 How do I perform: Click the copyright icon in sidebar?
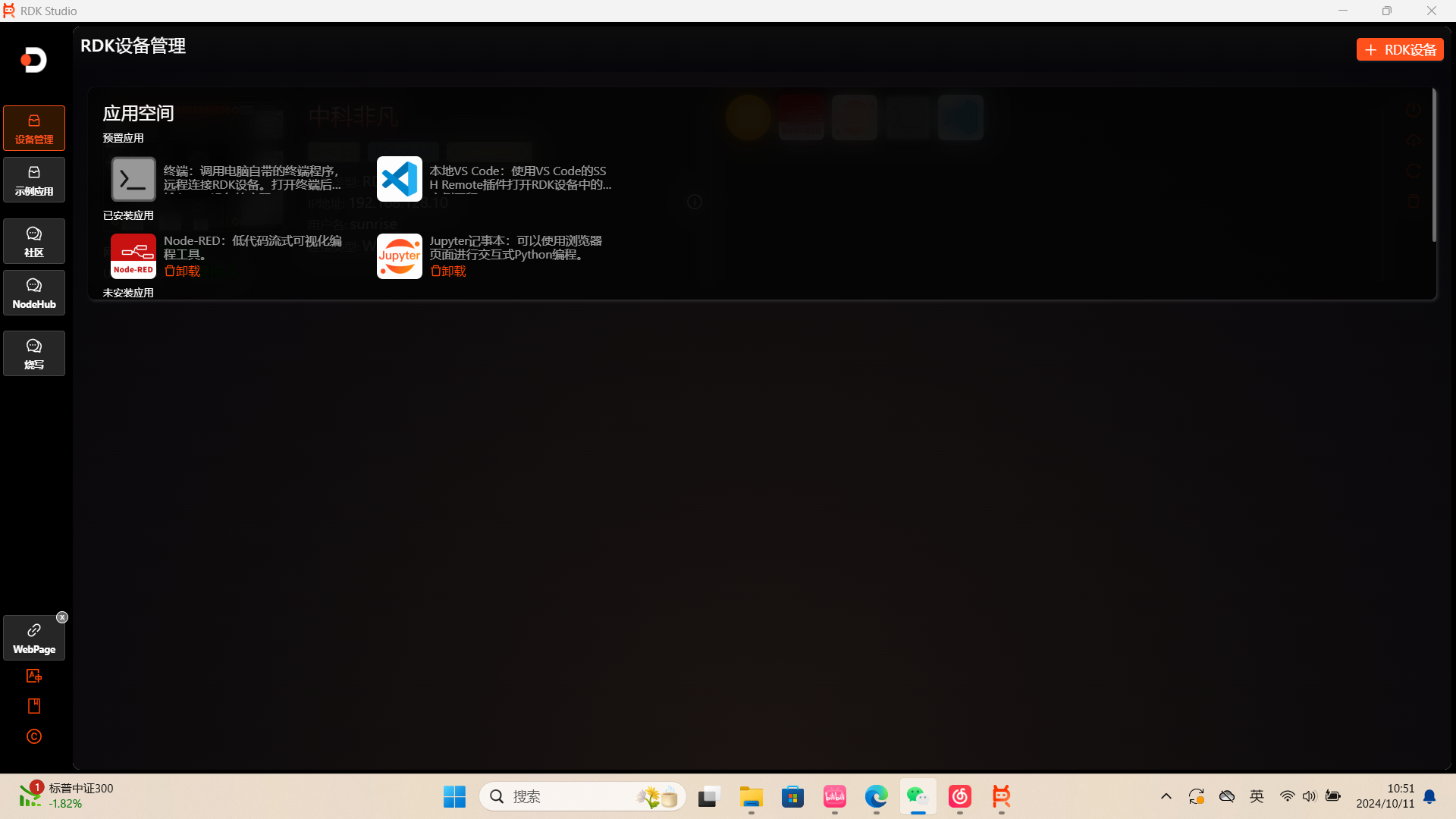[x=34, y=736]
